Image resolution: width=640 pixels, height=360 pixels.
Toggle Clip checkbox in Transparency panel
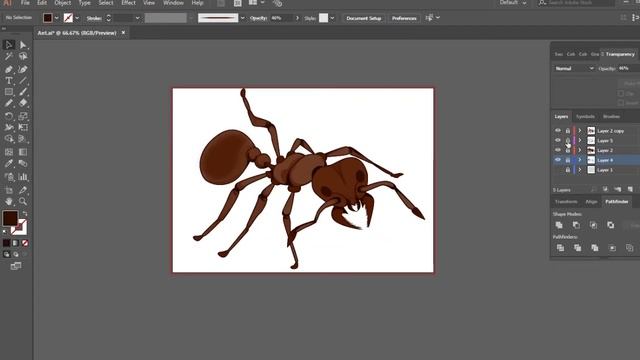tap(620, 93)
